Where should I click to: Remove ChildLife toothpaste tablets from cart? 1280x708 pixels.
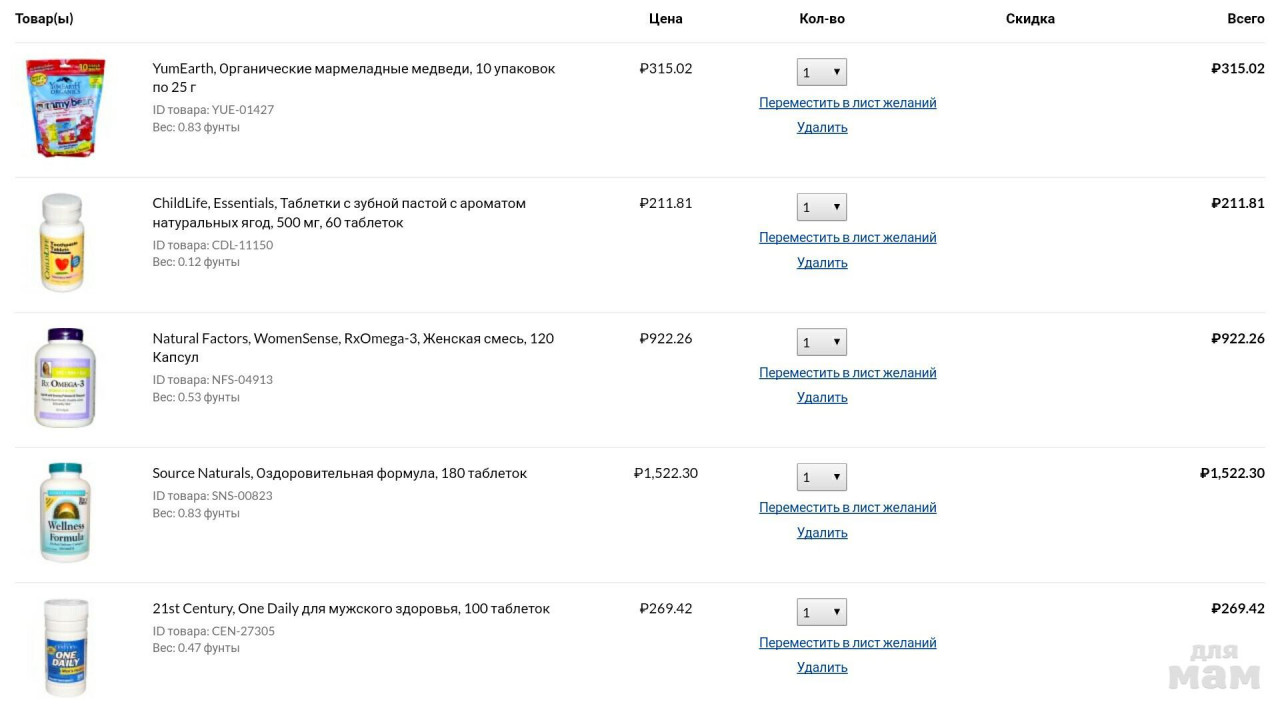(x=822, y=263)
